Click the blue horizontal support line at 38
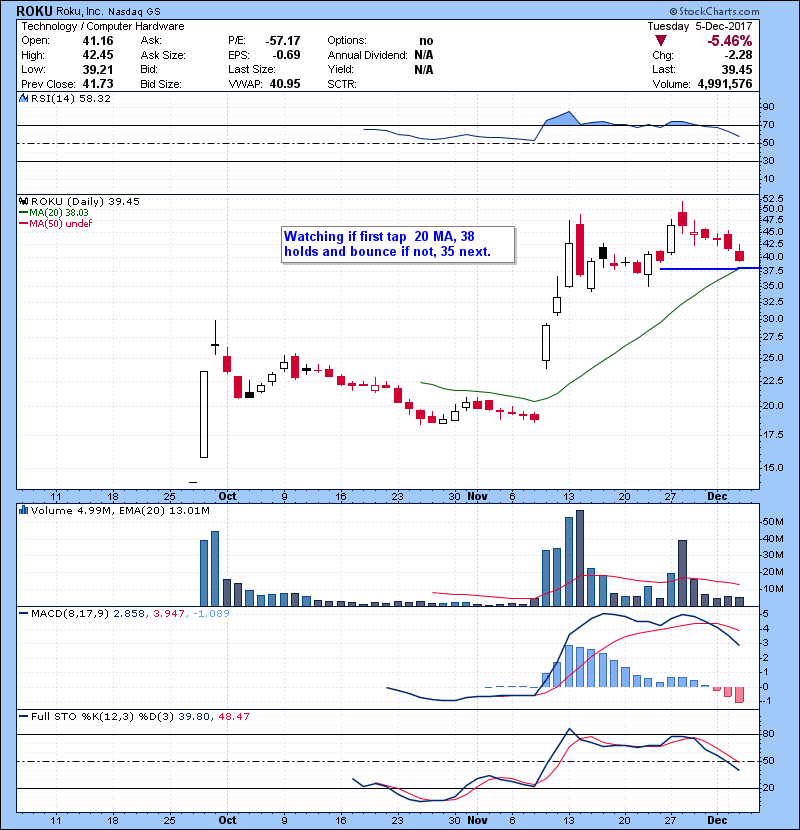 tap(711, 269)
